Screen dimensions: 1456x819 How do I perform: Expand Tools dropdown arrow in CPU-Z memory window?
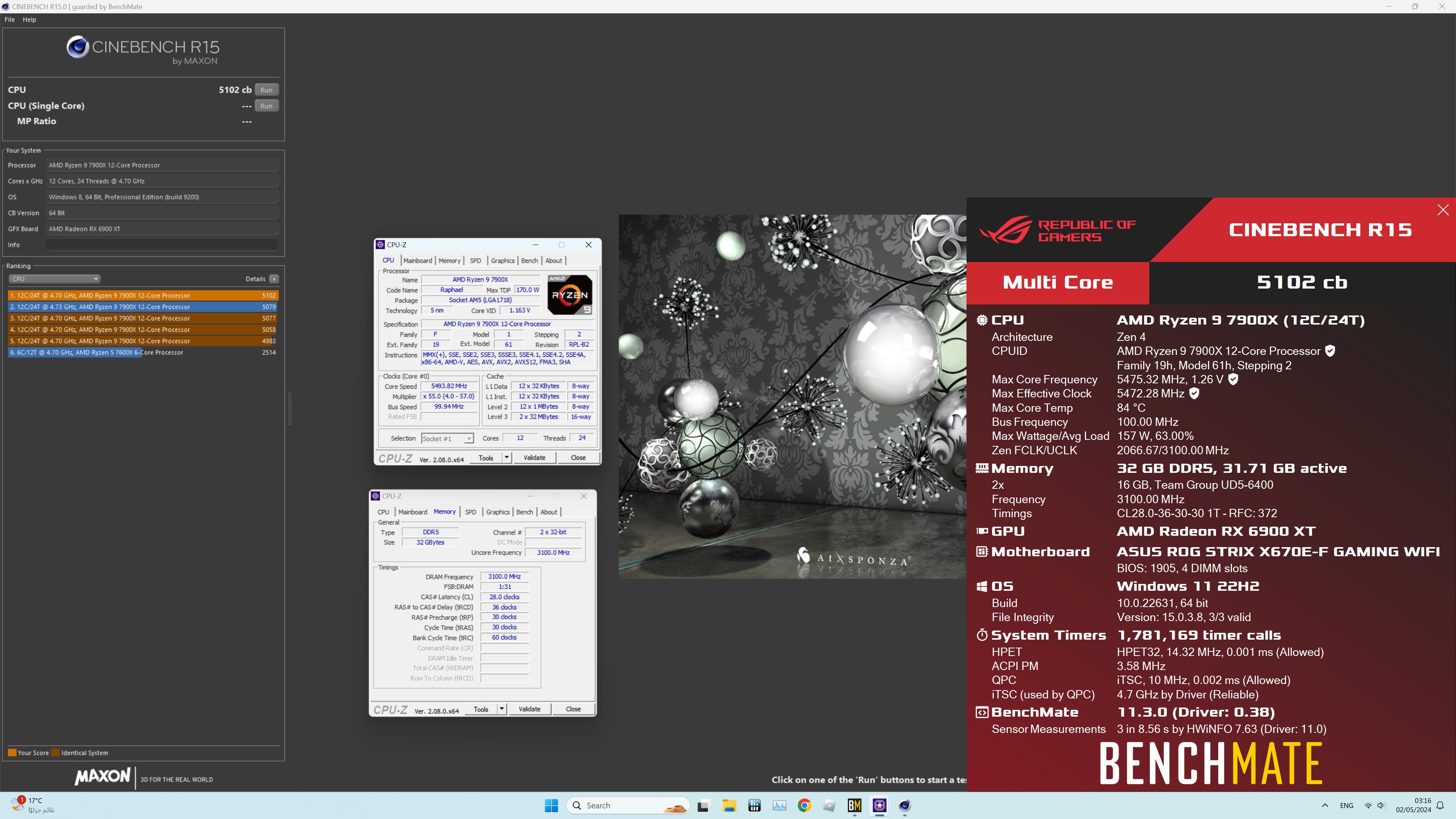[502, 709]
